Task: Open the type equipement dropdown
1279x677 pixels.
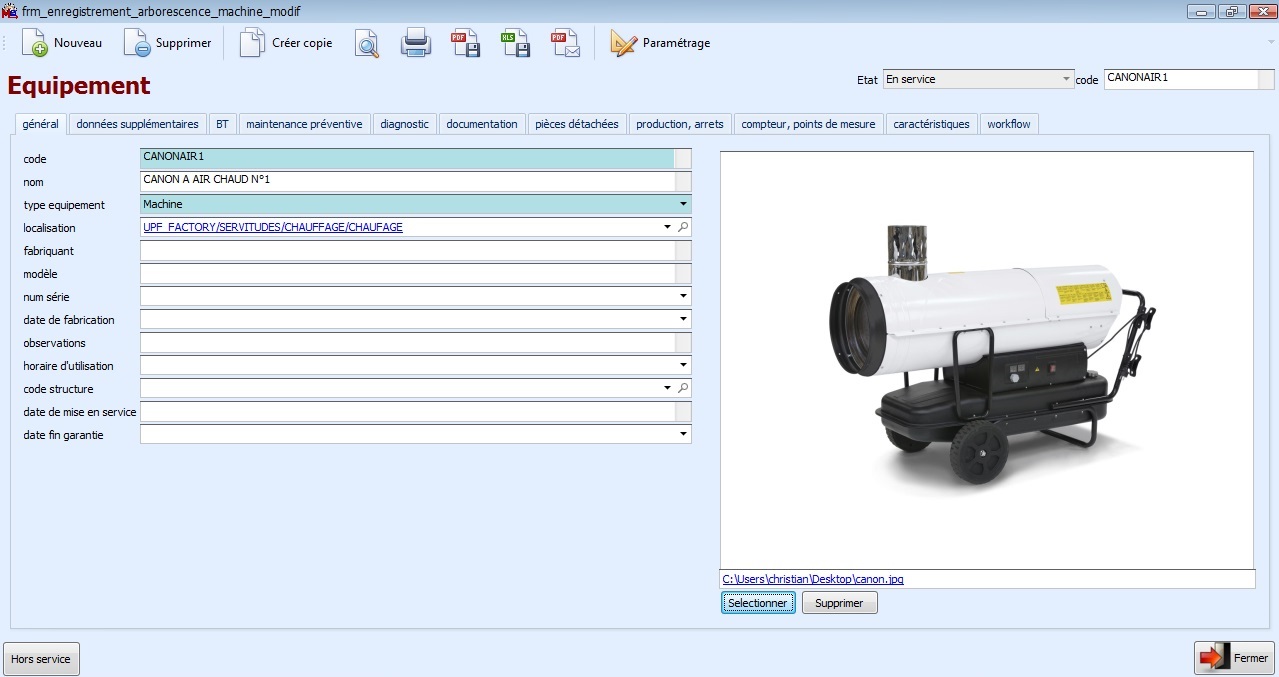Action: point(684,204)
